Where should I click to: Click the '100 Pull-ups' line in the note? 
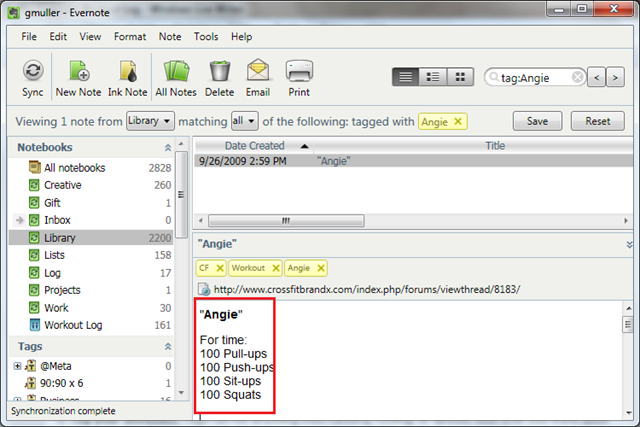pyautogui.click(x=233, y=354)
